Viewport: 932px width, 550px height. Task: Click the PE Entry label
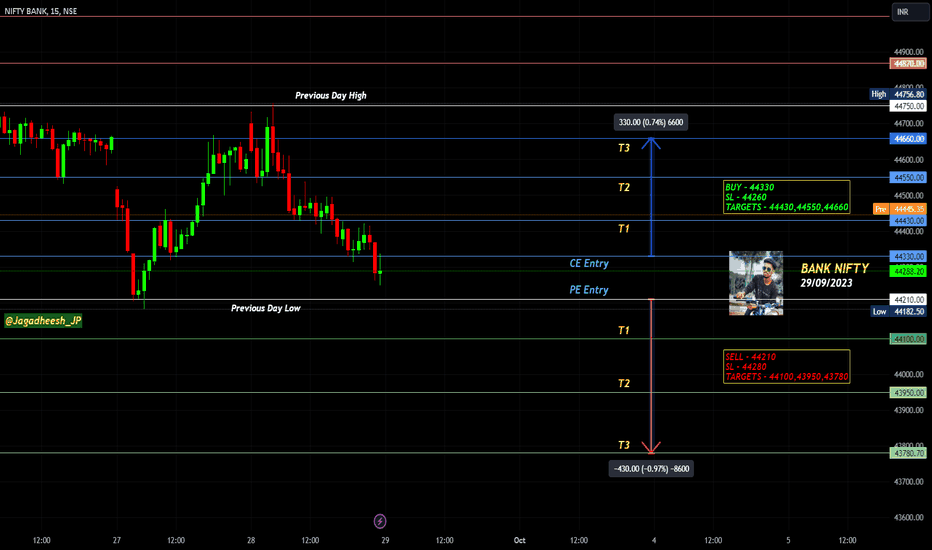(x=589, y=290)
